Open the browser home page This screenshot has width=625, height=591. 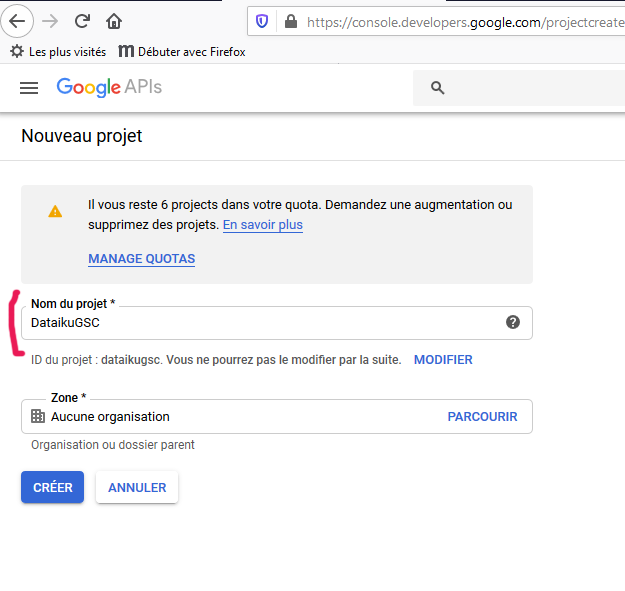pos(114,21)
